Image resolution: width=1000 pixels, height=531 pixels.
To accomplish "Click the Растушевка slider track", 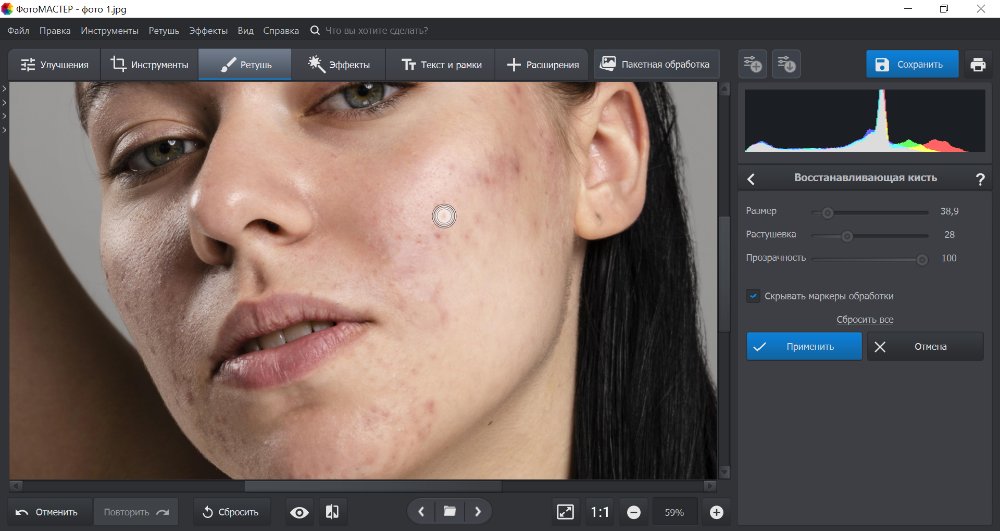I will tap(880, 236).
